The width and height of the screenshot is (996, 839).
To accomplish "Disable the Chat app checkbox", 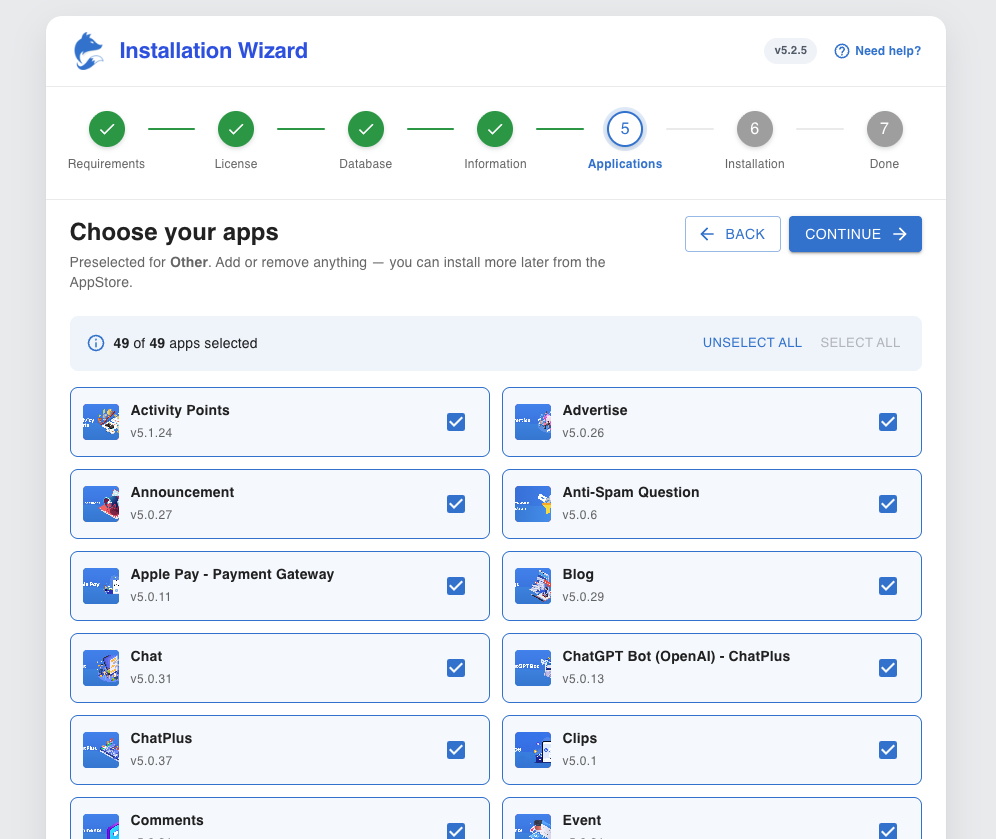I will point(456,668).
